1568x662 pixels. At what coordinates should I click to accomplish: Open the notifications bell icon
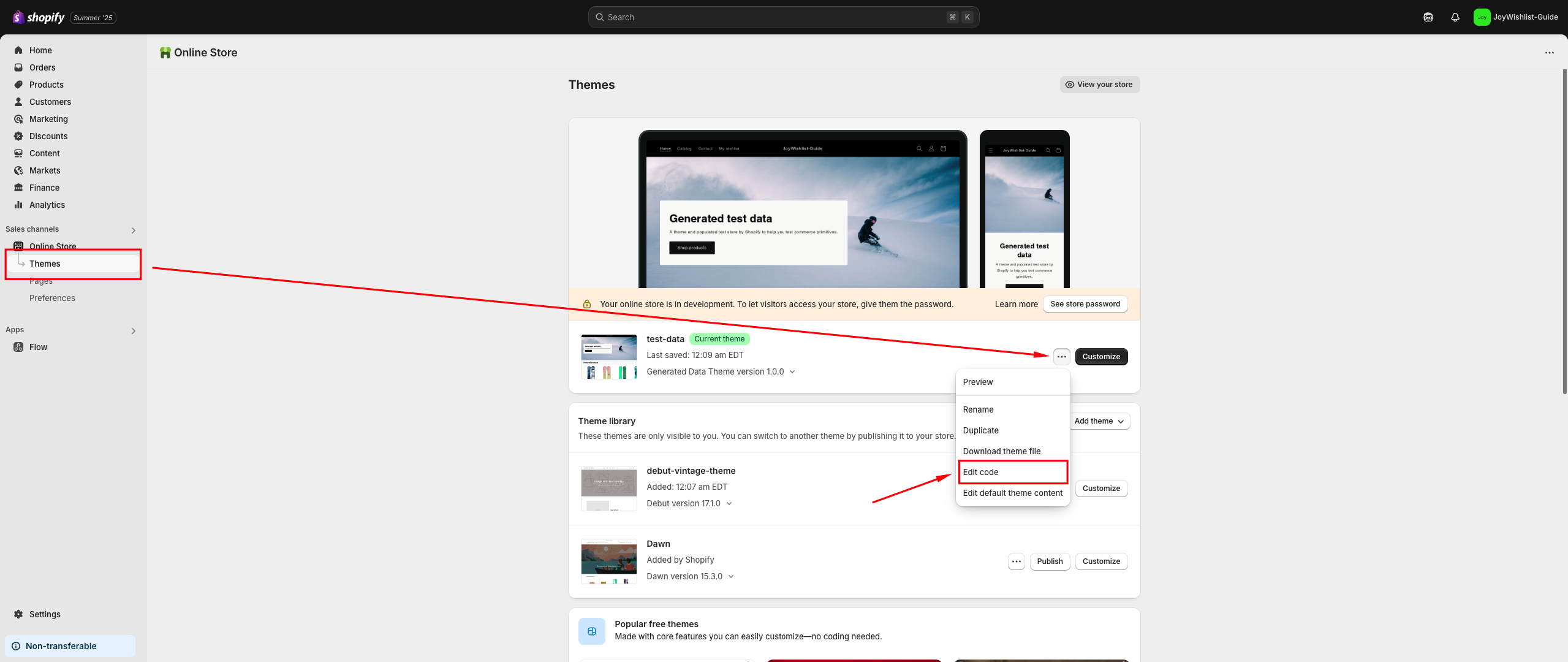(x=1455, y=17)
